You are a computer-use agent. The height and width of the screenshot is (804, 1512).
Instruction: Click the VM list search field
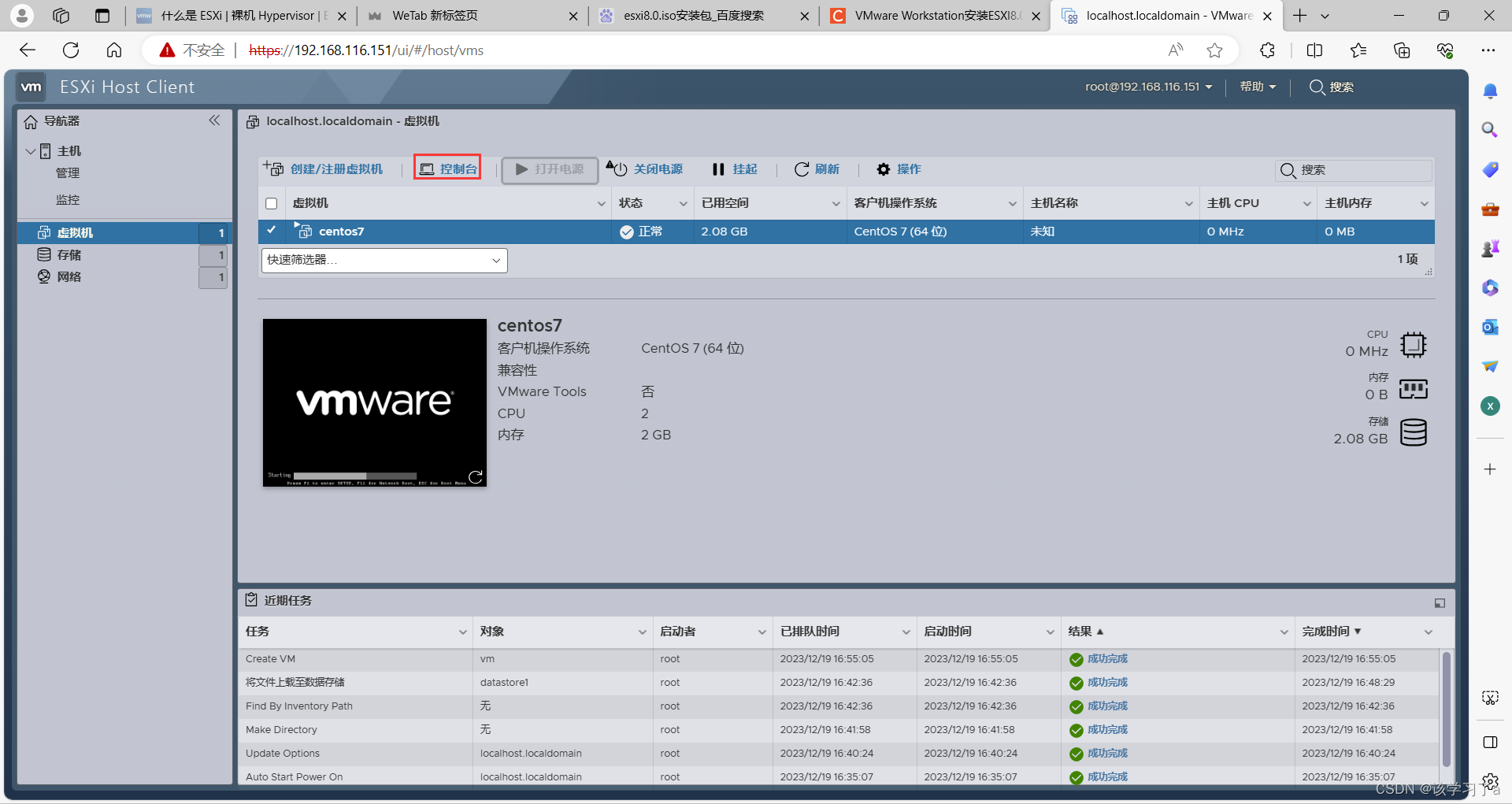tap(1354, 170)
